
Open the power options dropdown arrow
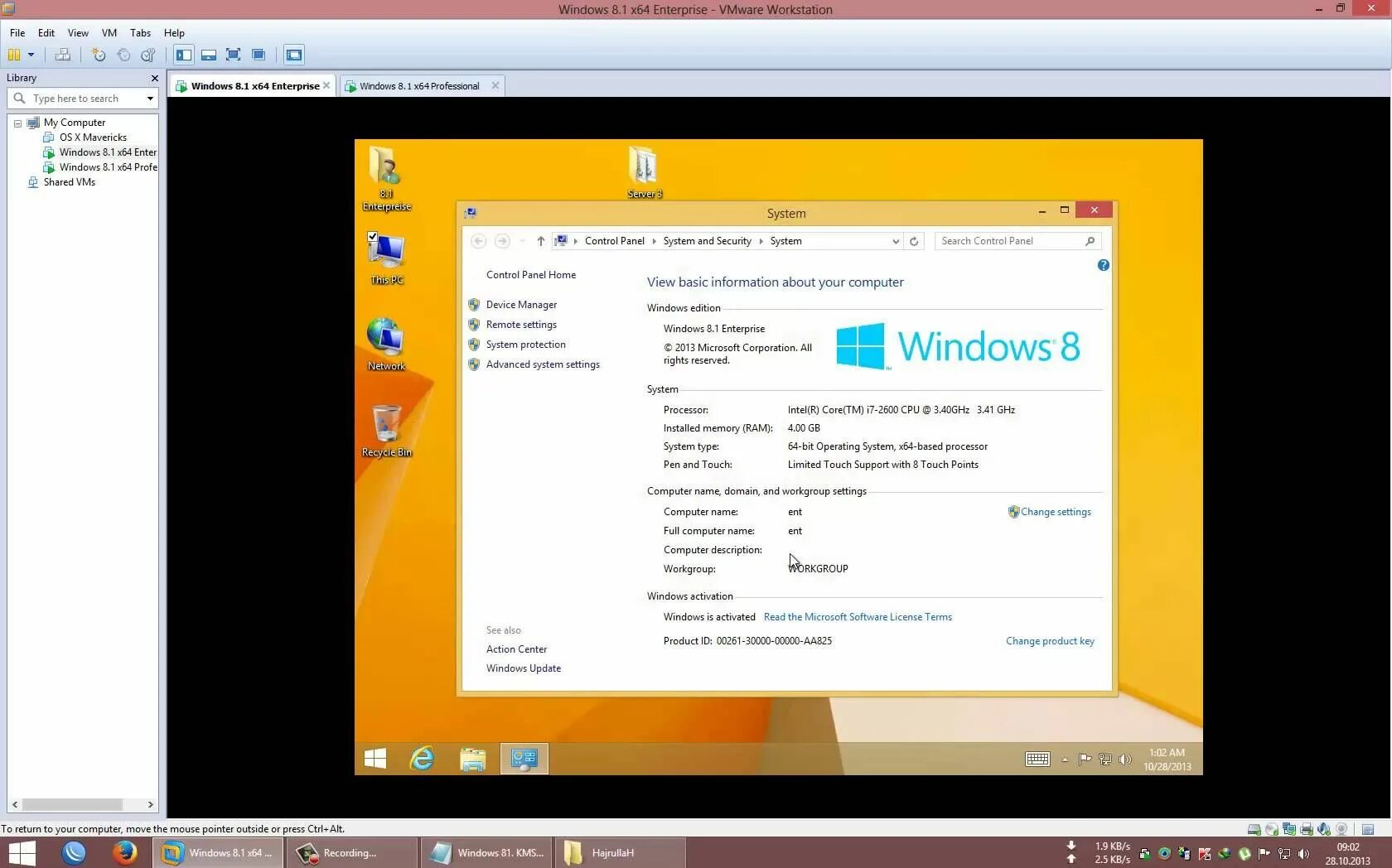(x=31, y=55)
